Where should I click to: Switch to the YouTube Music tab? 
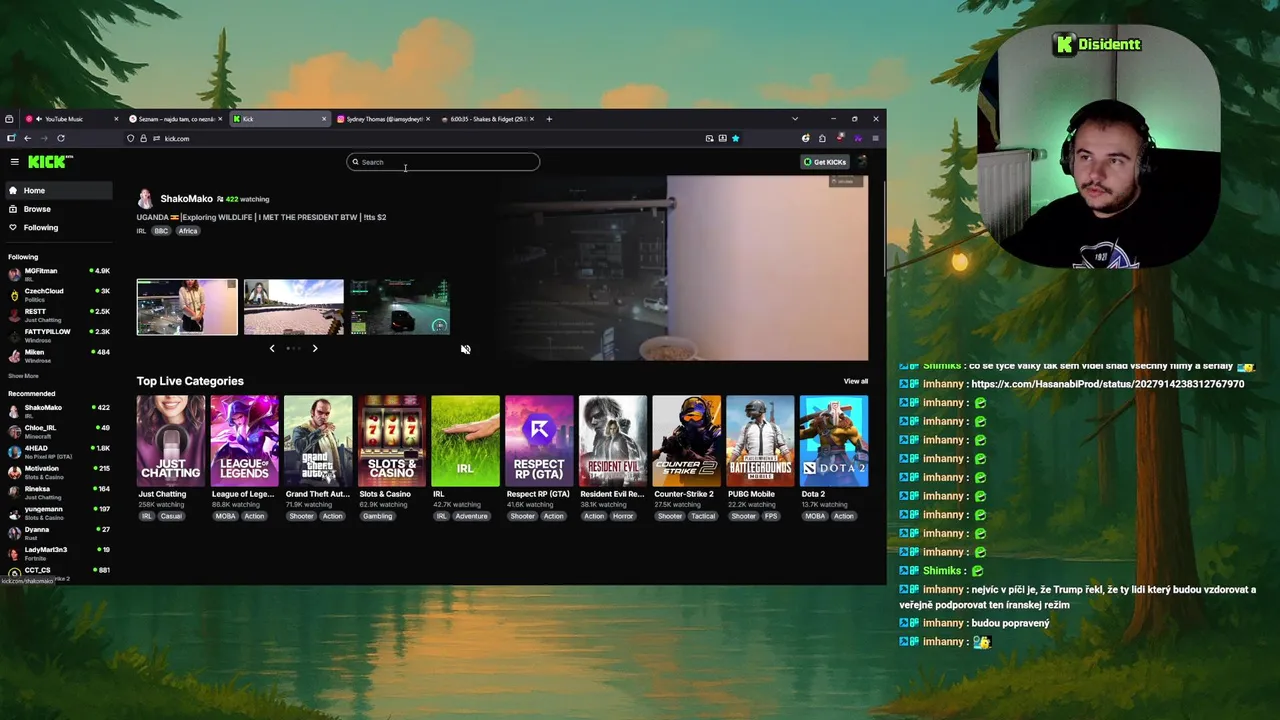point(69,119)
